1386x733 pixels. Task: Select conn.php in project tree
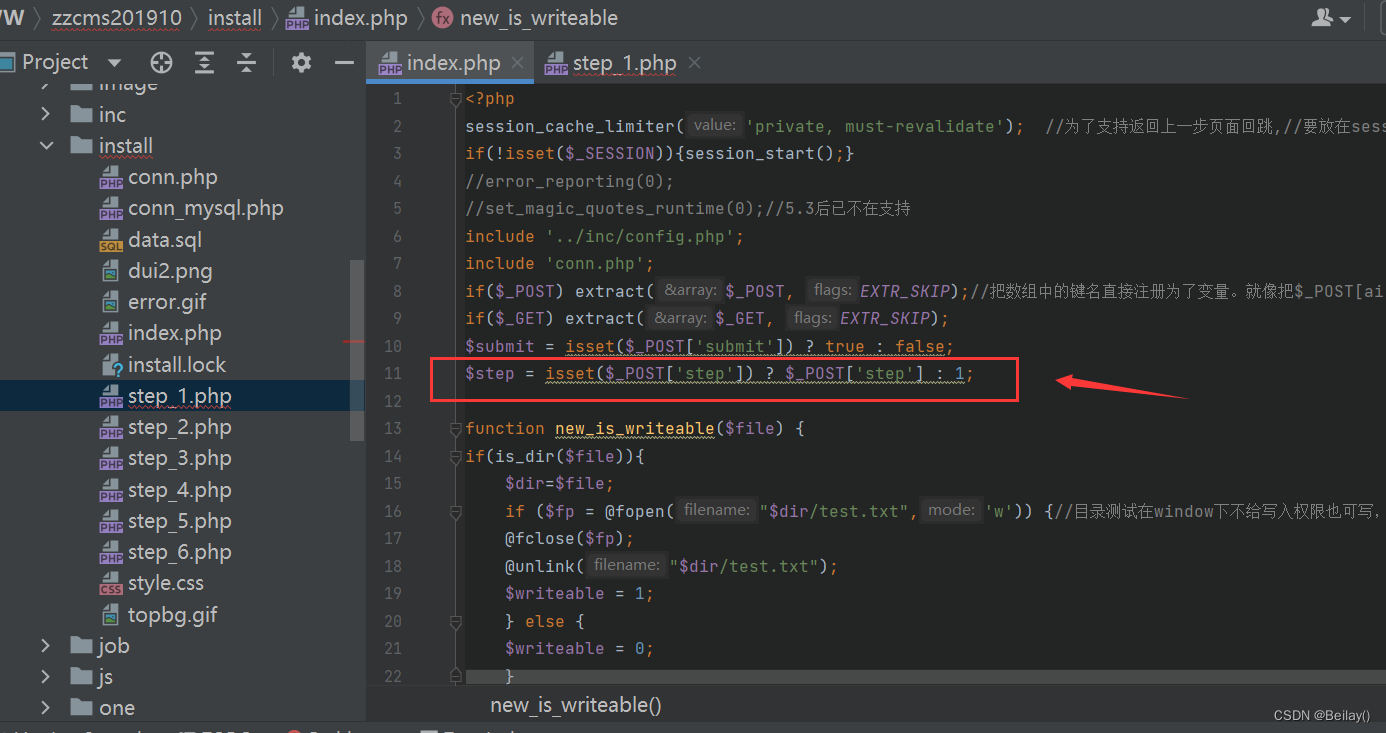(172, 177)
